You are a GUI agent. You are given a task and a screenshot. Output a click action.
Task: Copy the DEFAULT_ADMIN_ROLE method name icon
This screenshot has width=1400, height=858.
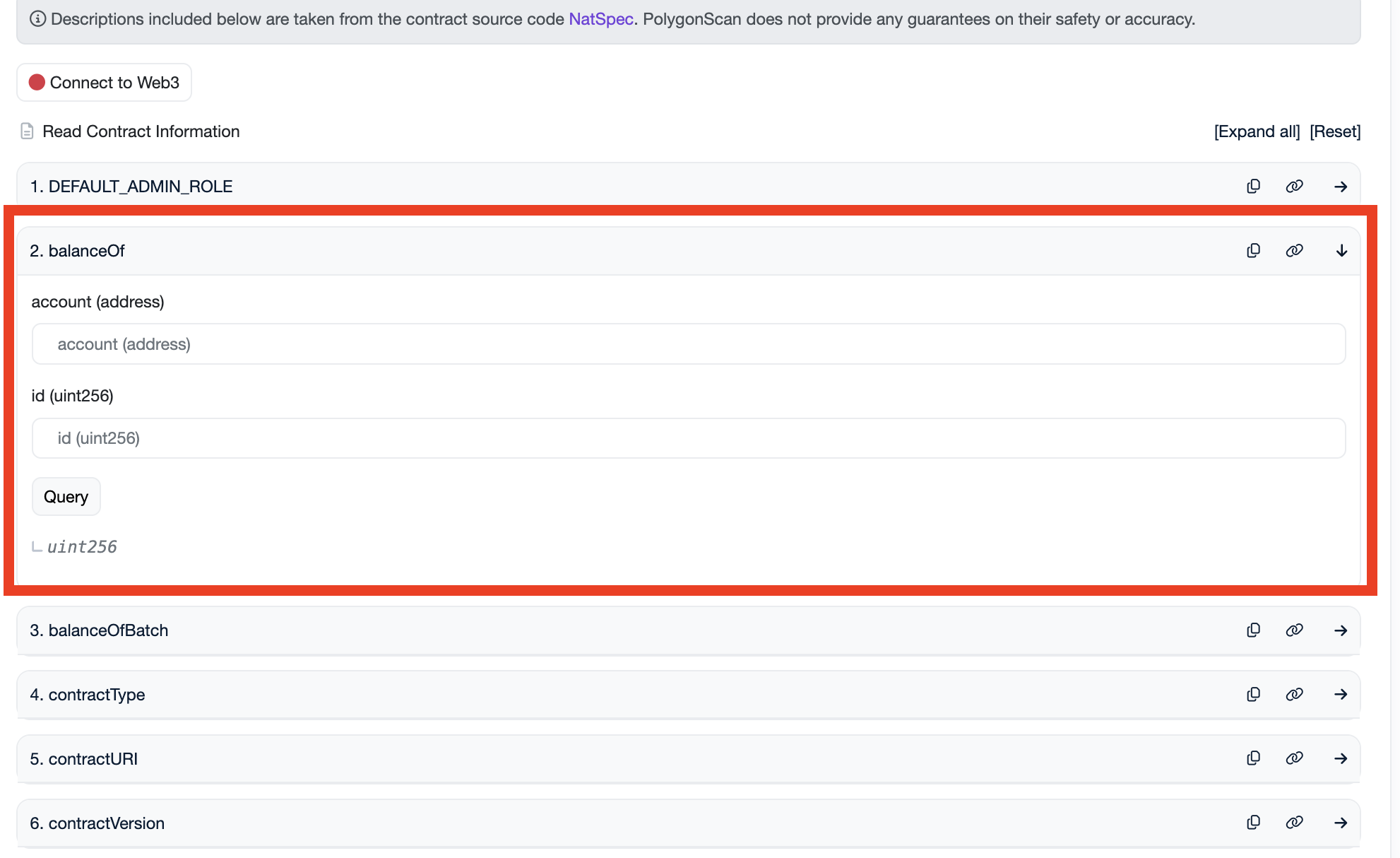click(x=1253, y=186)
